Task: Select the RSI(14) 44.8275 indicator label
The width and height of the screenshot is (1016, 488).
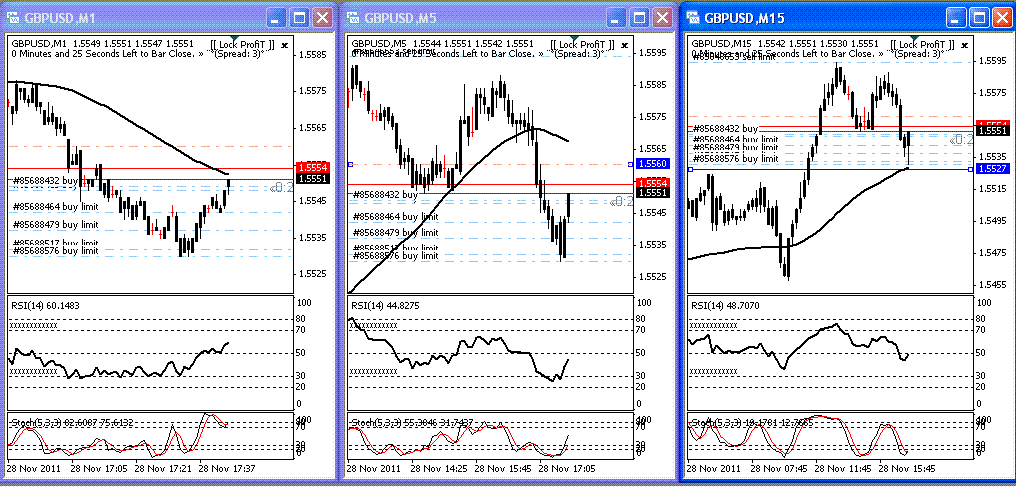Action: (x=382, y=306)
